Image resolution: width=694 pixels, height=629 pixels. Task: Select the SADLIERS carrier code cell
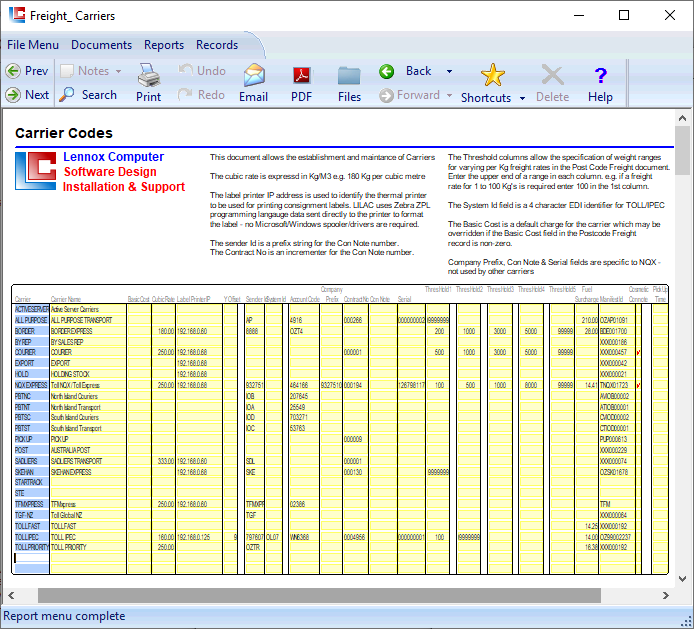tap(31, 461)
